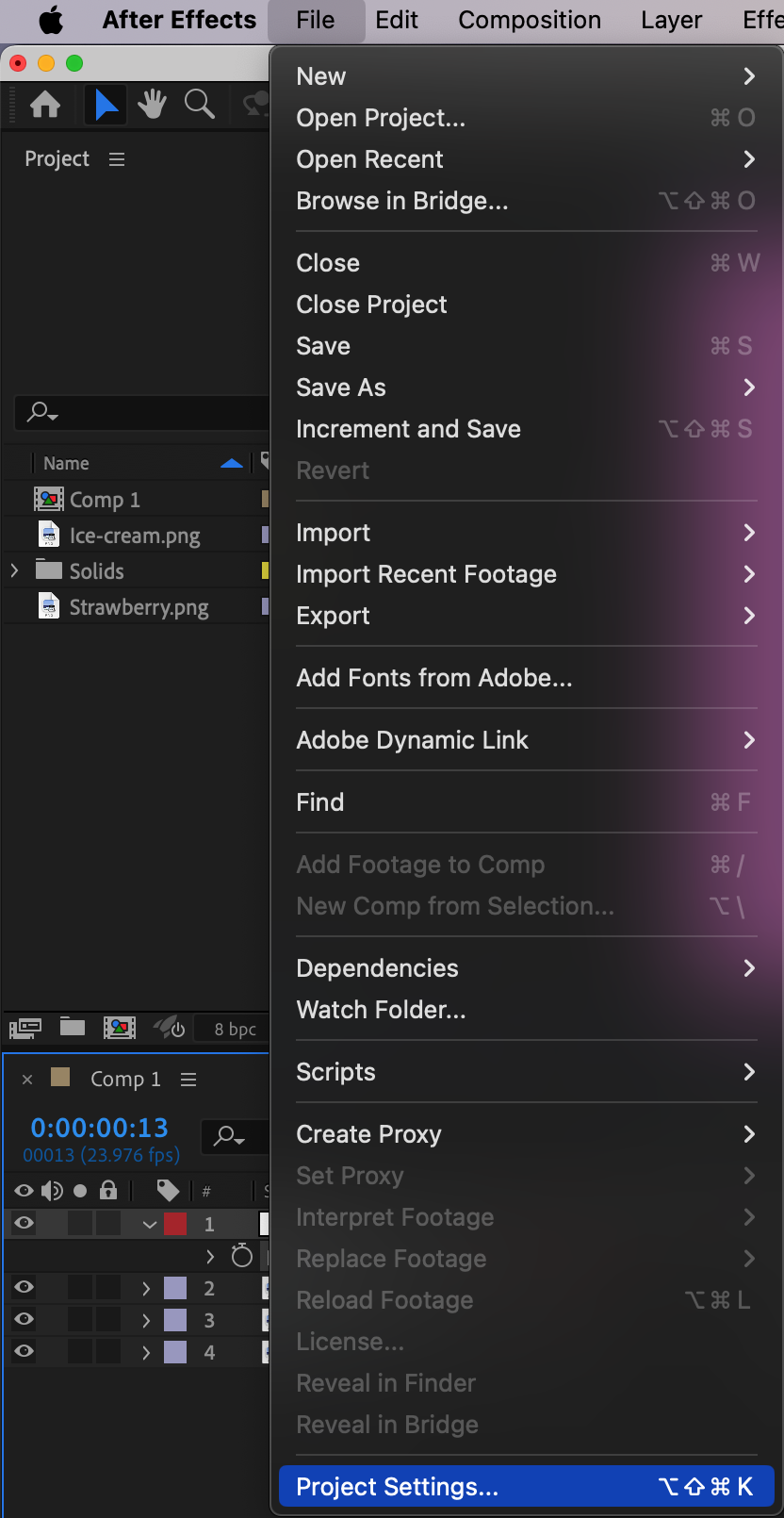Select the Zoom magnifier tool
784x1518 pixels.
pos(199,104)
